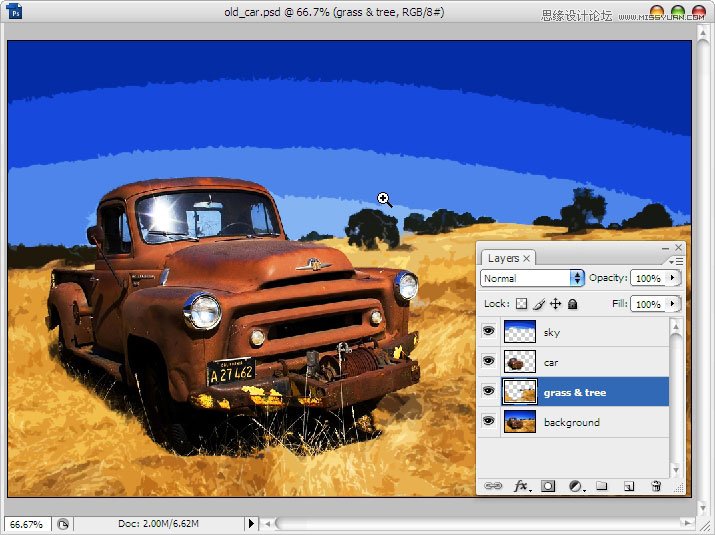Hide the grass & tree layer

click(x=488, y=391)
